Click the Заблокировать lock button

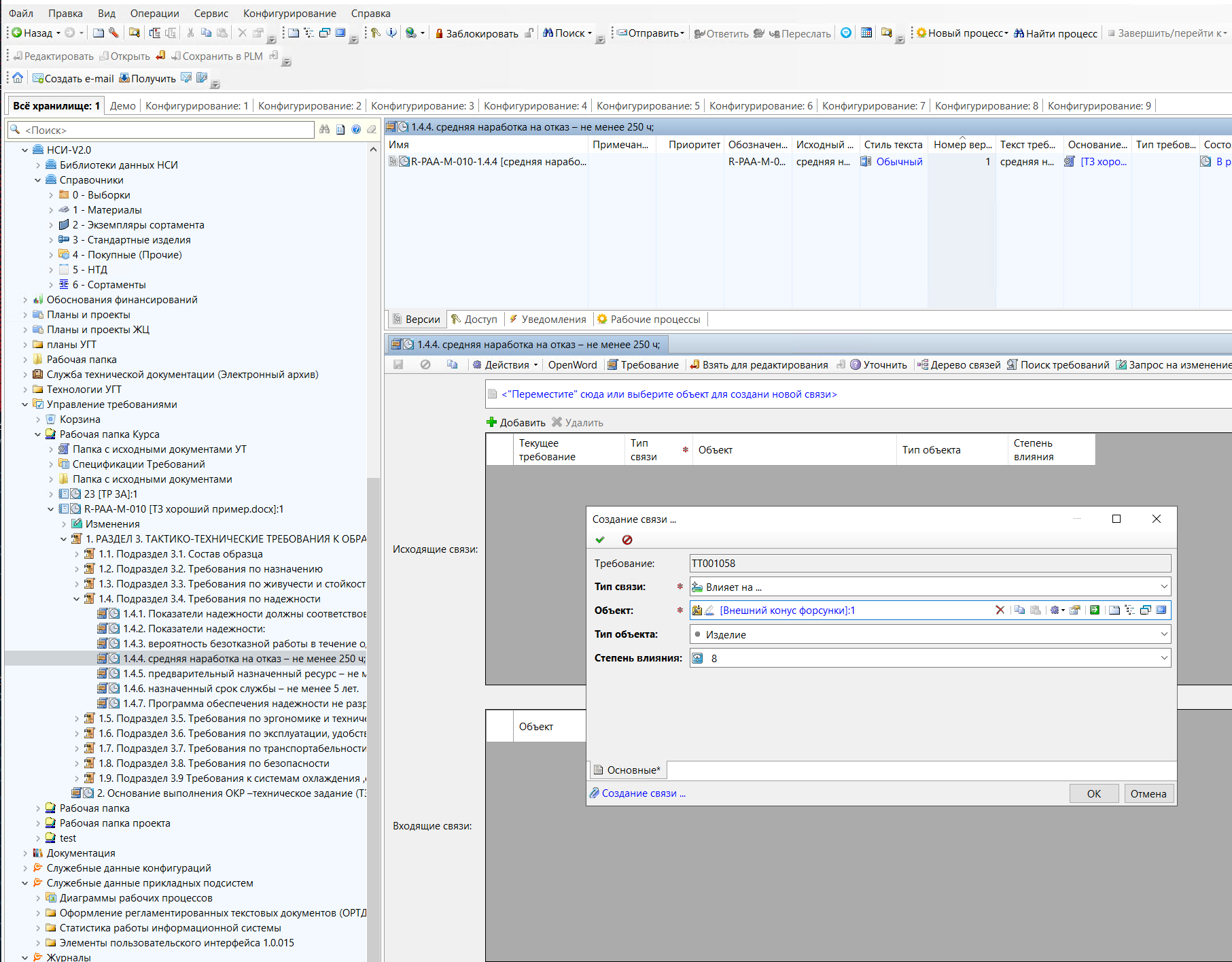pyautogui.click(x=476, y=33)
